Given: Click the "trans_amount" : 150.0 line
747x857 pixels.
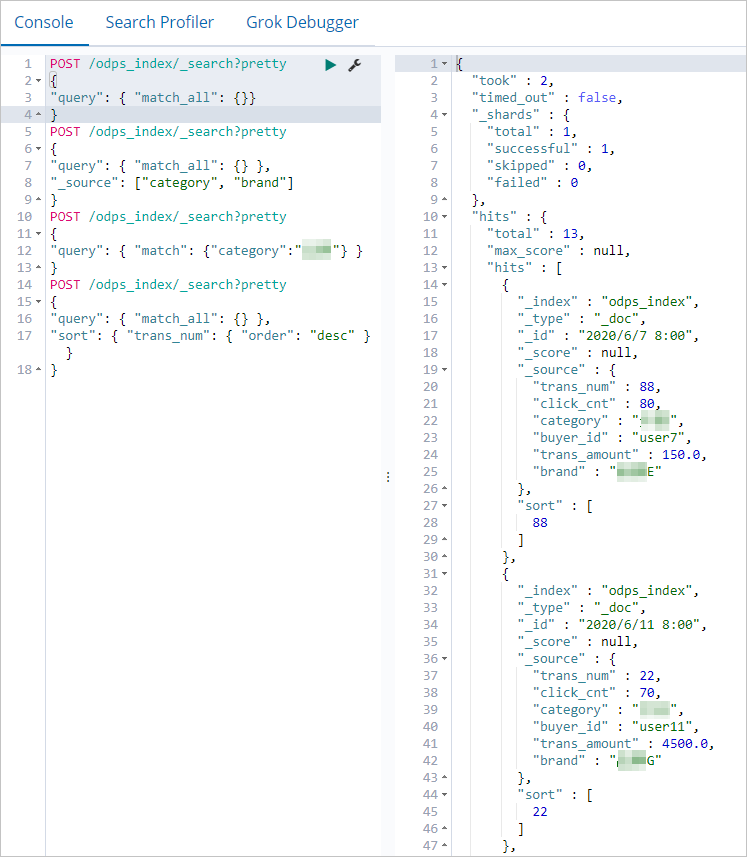Looking at the screenshot, I should 620,455.
